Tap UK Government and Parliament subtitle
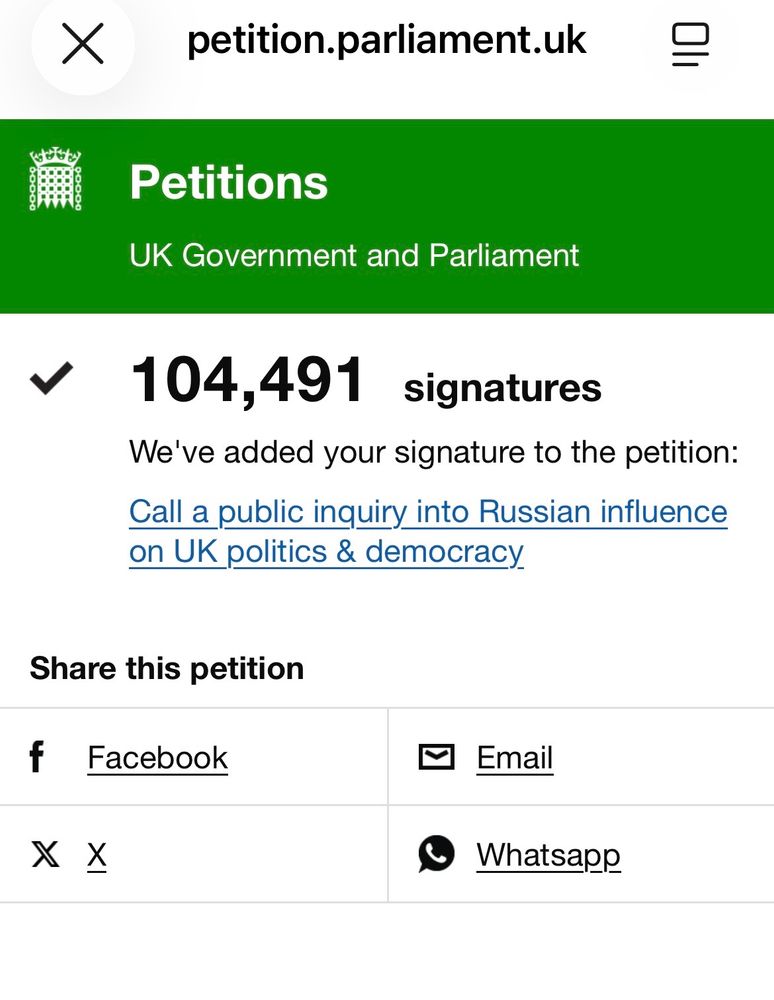 click(x=354, y=255)
